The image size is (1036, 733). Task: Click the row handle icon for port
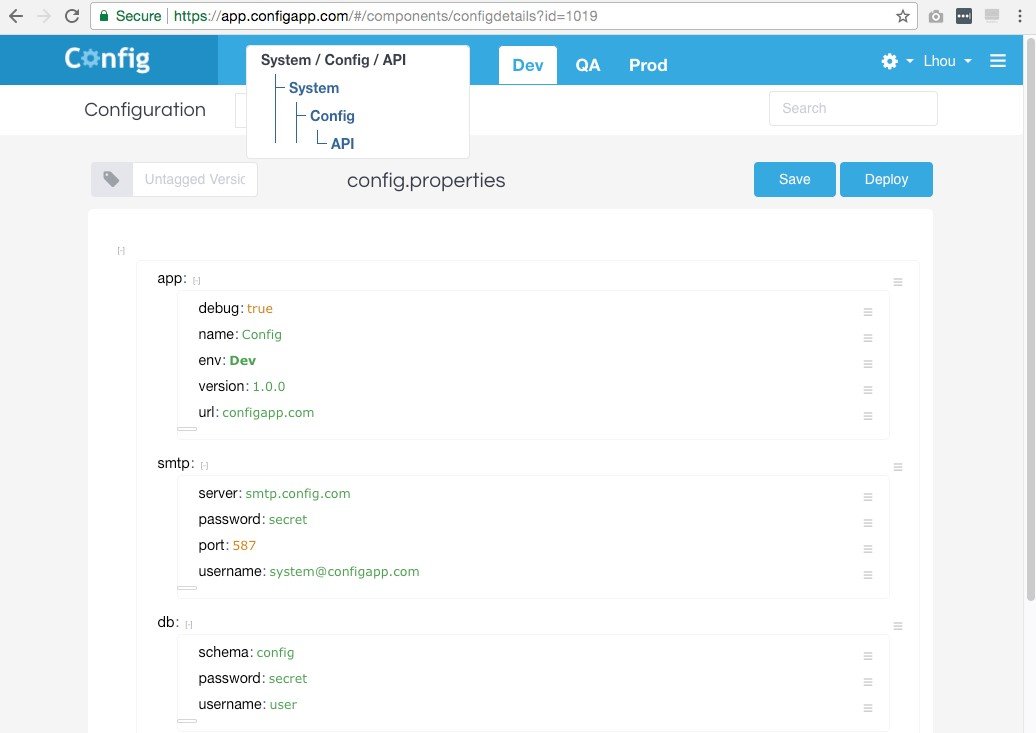868,549
